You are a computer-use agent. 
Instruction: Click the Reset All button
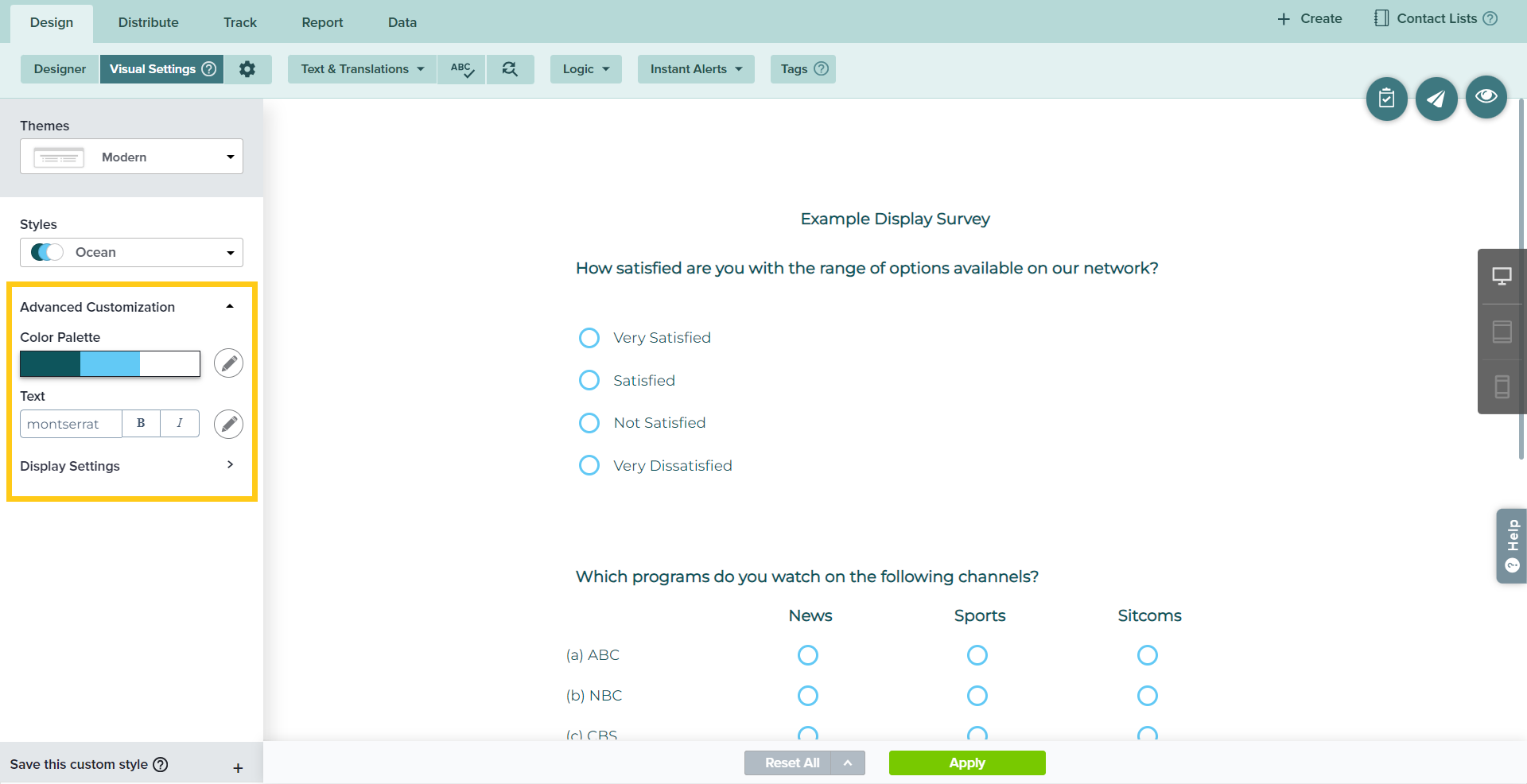[791, 763]
